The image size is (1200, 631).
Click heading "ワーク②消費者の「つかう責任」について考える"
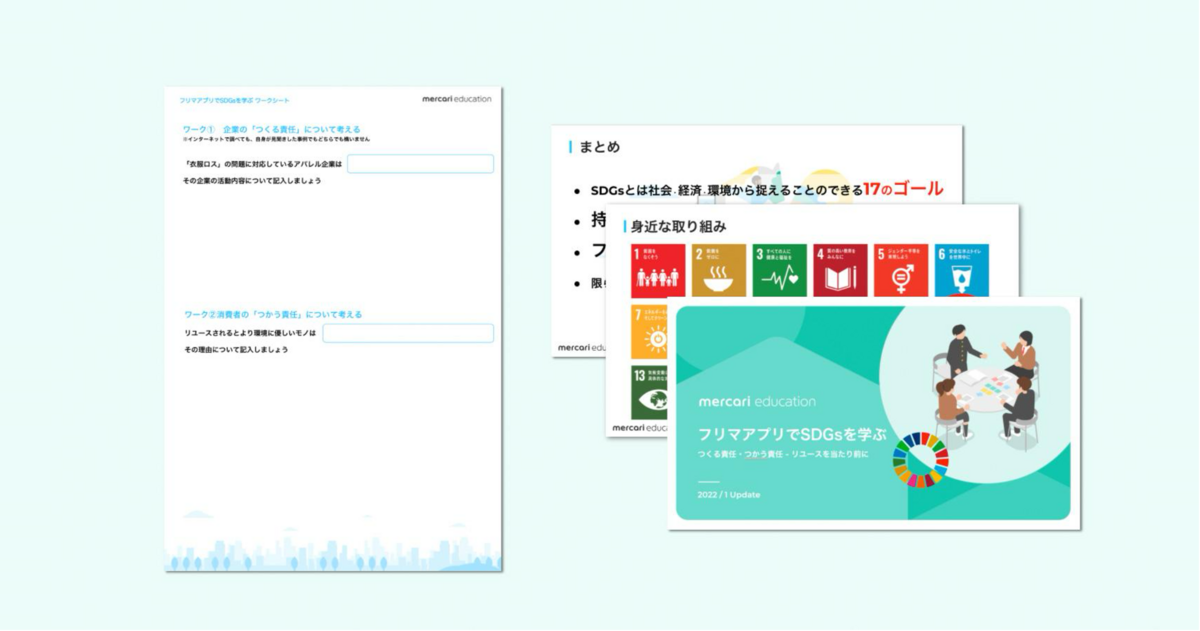(x=272, y=314)
